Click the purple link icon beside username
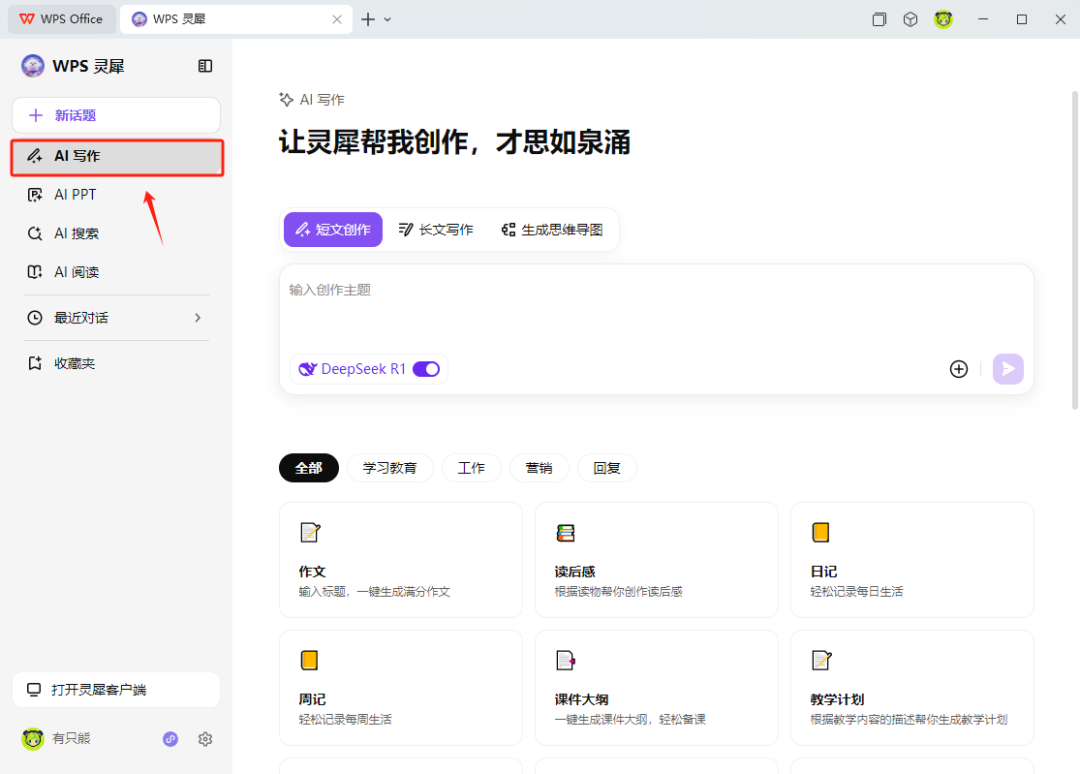The height and width of the screenshot is (774, 1080). (x=170, y=739)
